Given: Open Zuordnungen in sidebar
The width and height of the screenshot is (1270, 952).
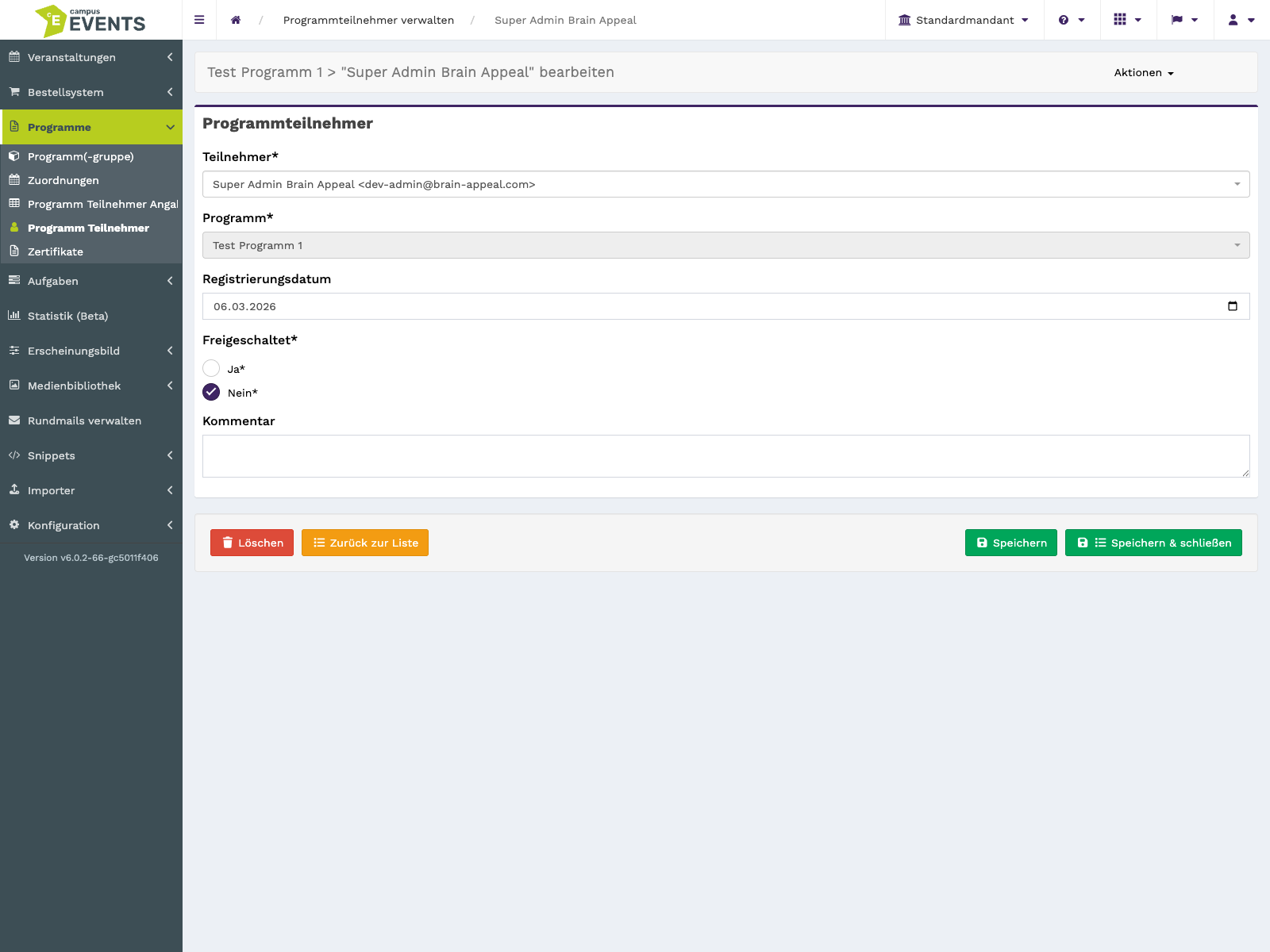Looking at the screenshot, I should [x=91, y=180].
